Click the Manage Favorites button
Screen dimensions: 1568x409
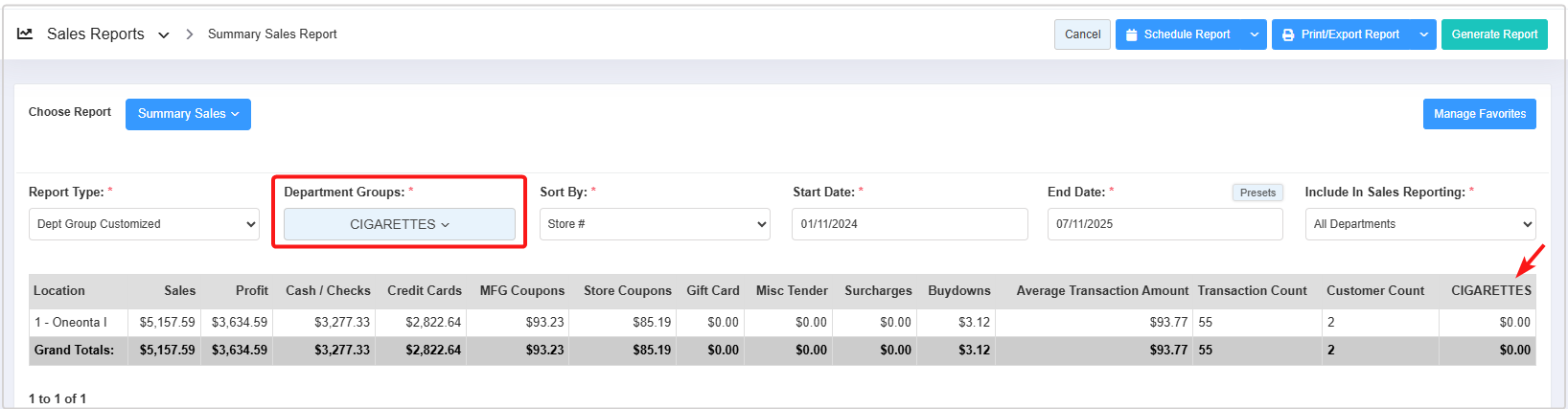[x=1479, y=114]
